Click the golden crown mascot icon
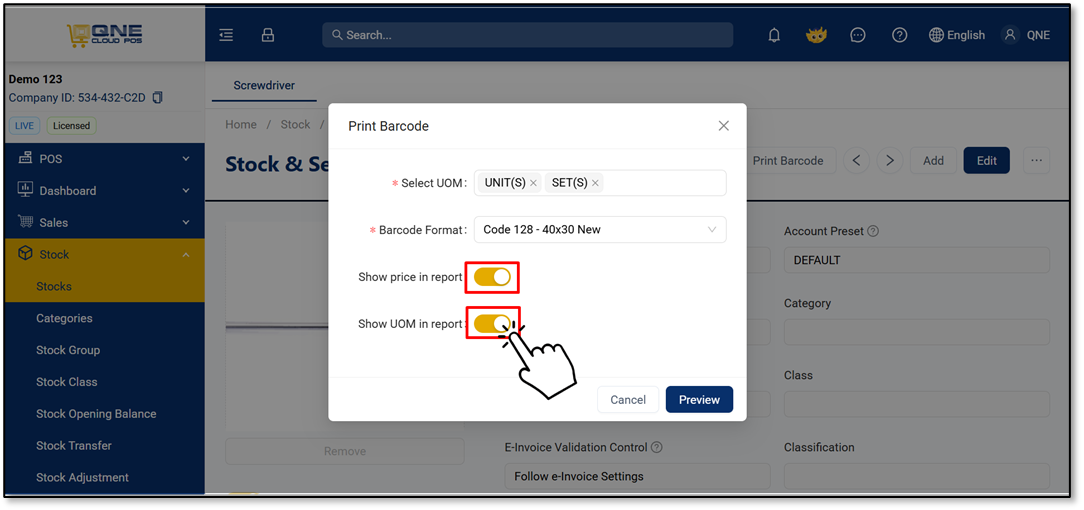Viewport: 1084px width, 510px height. pyautogui.click(x=816, y=35)
